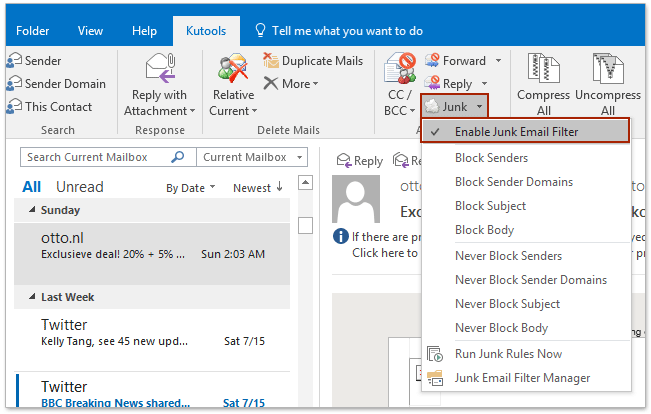
Task: Click the Uncompress All icon
Action: (608, 68)
